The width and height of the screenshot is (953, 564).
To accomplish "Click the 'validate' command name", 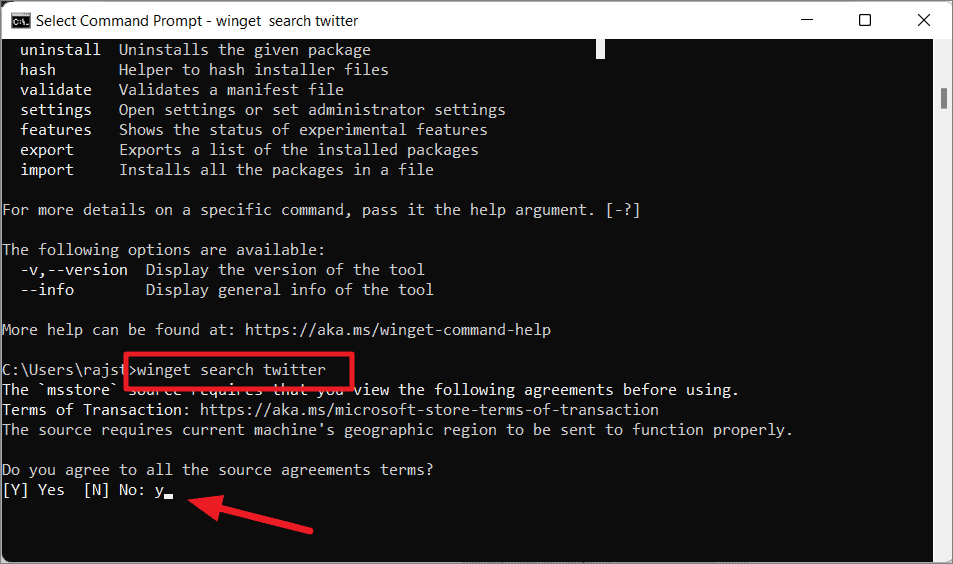I will tap(56, 90).
